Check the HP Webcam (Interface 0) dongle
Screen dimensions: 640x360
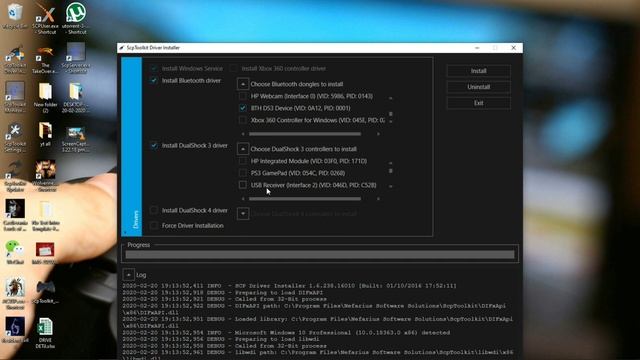[x=243, y=96]
